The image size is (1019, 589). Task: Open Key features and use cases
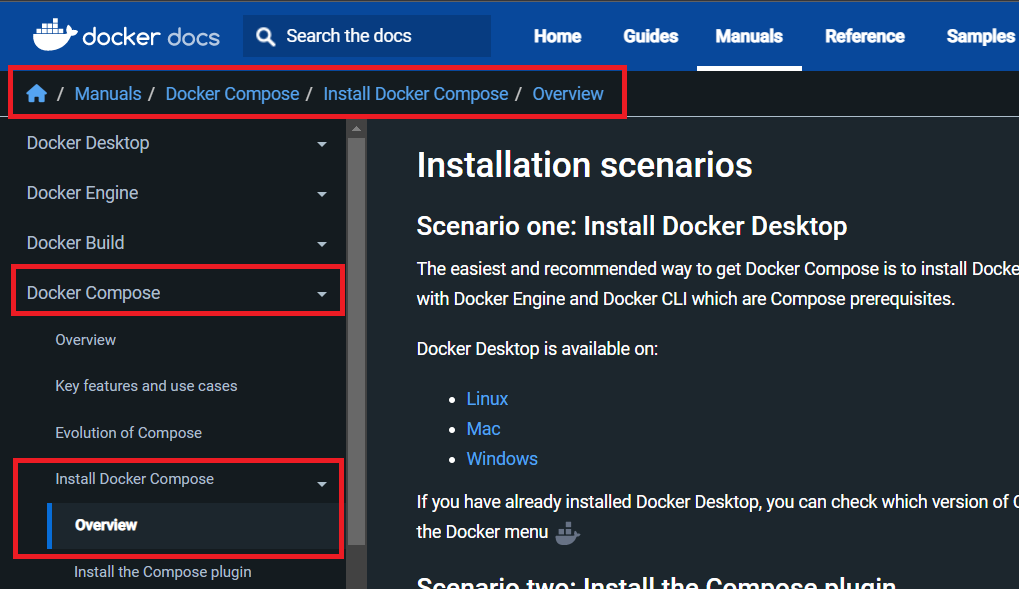pyautogui.click(x=146, y=386)
